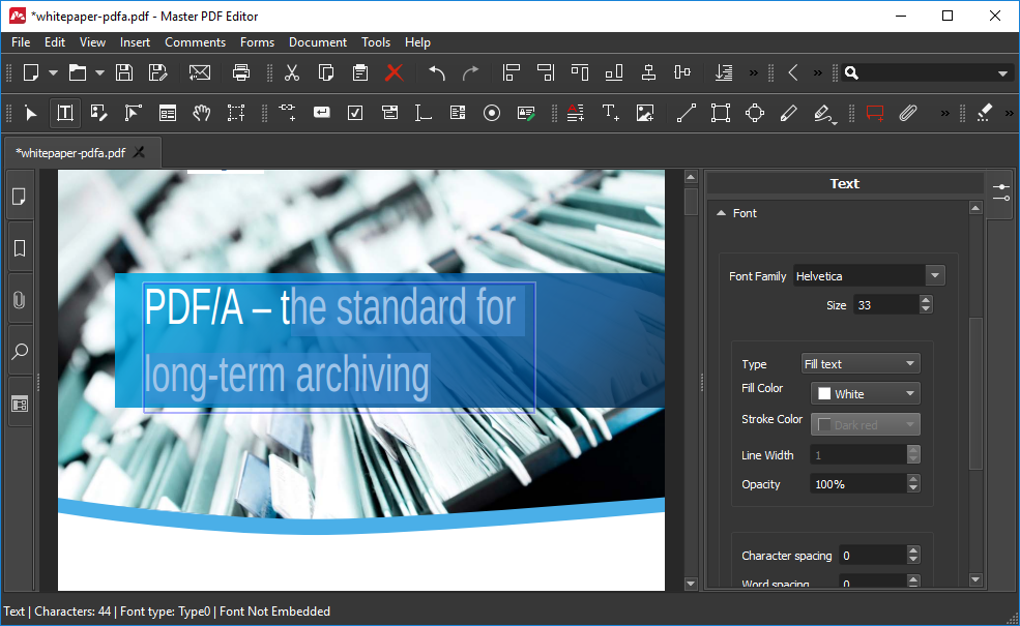Select the Line drawing tool
Image resolution: width=1020 pixels, height=626 pixels.
click(686, 113)
